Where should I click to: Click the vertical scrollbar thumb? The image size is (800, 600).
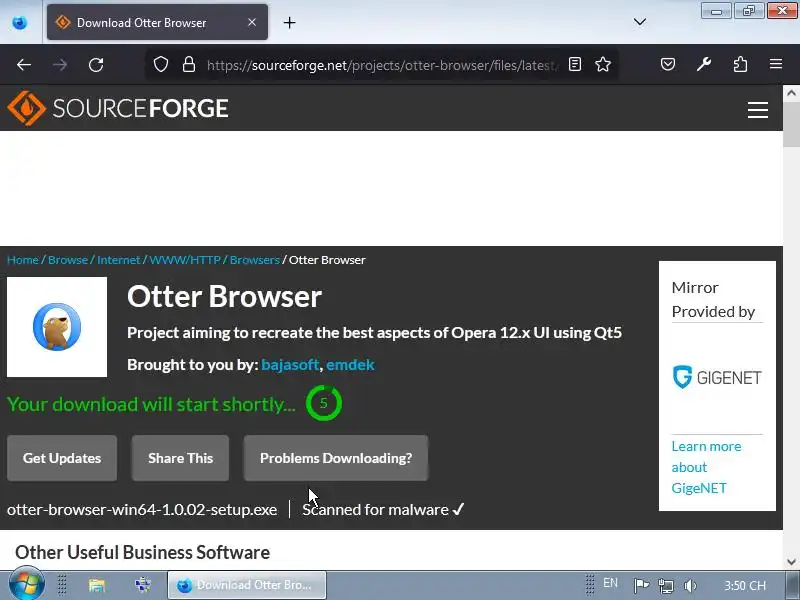coord(791,123)
